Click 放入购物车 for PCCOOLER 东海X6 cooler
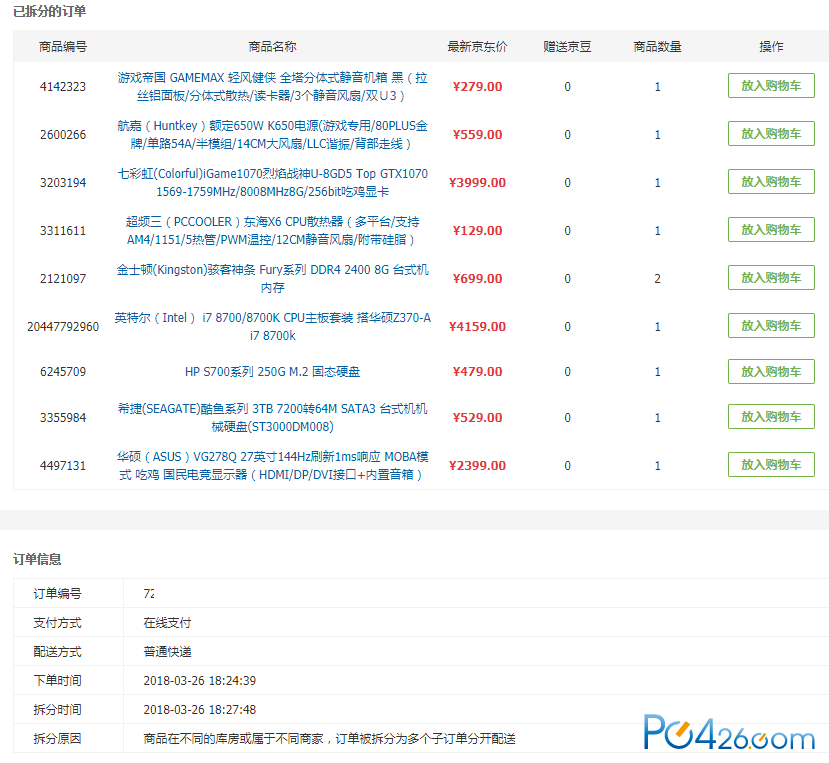Image resolution: width=829 pixels, height=763 pixels. coord(771,230)
